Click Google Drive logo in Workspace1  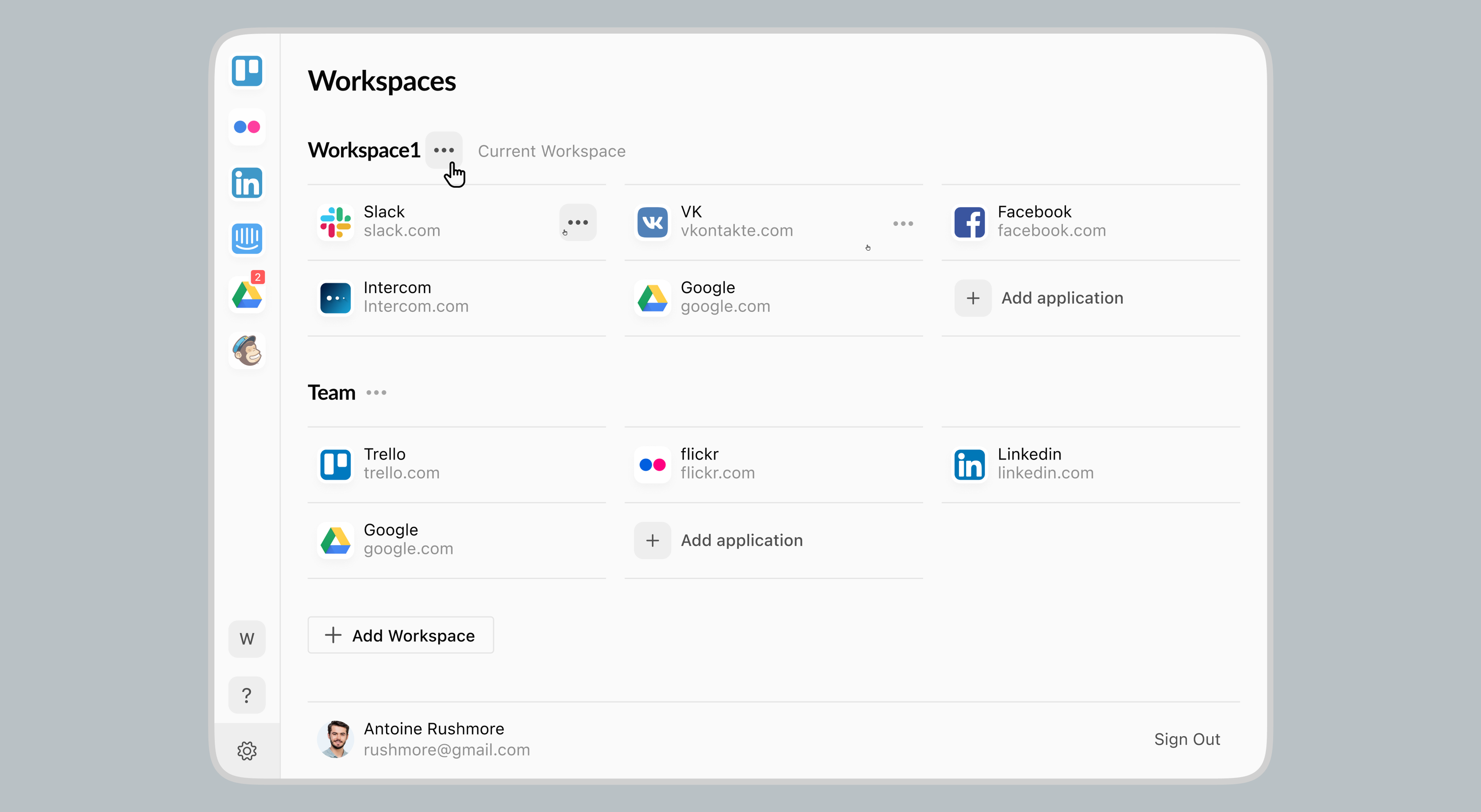652,298
